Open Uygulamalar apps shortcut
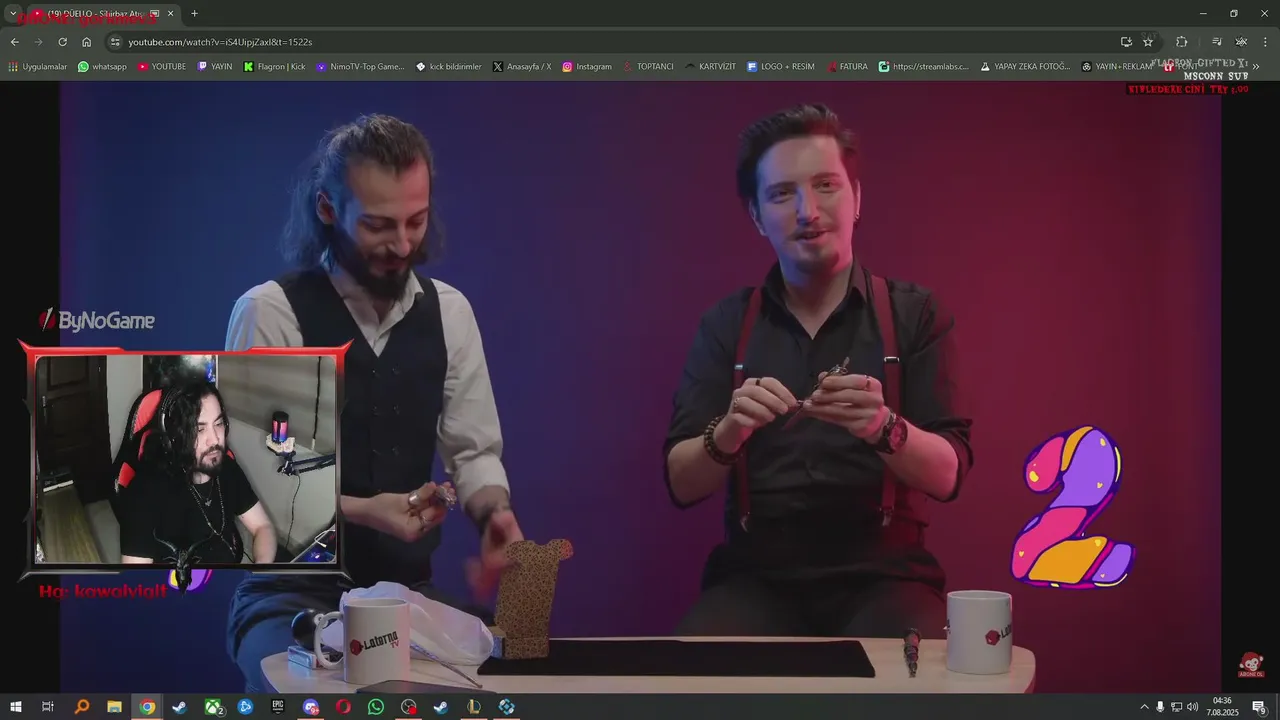 pos(37,67)
